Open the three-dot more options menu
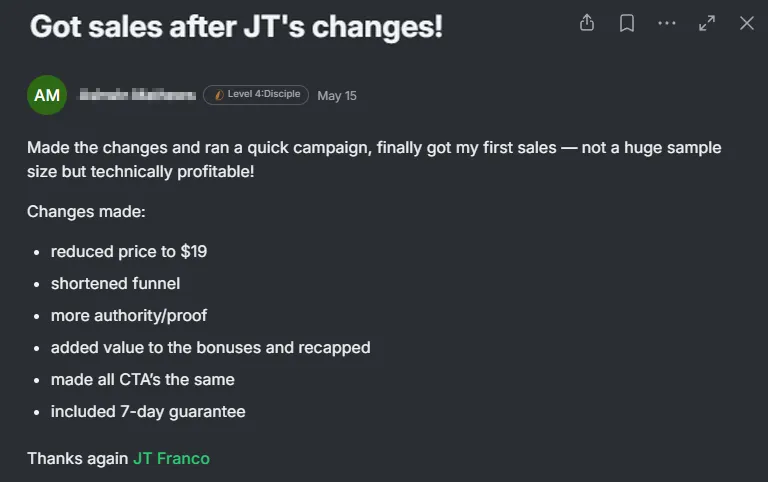Screen dimensions: 768x482 tap(667, 23)
